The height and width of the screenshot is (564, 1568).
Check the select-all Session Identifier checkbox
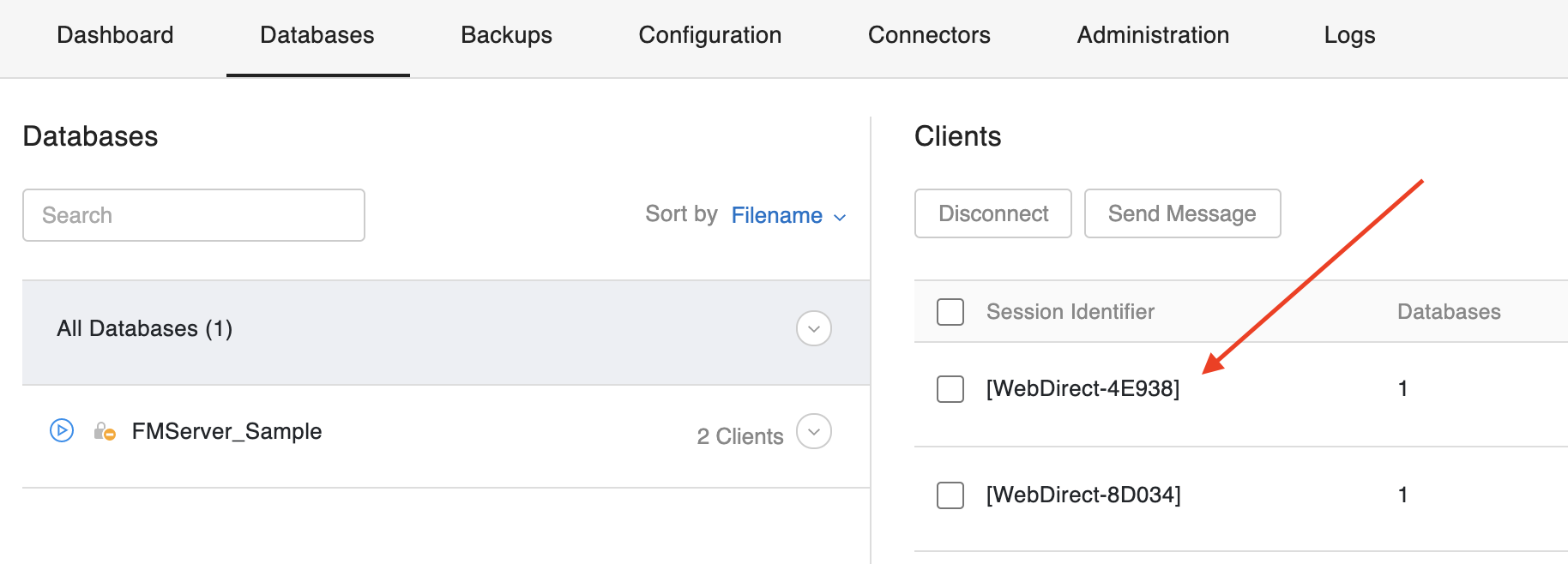[950, 312]
